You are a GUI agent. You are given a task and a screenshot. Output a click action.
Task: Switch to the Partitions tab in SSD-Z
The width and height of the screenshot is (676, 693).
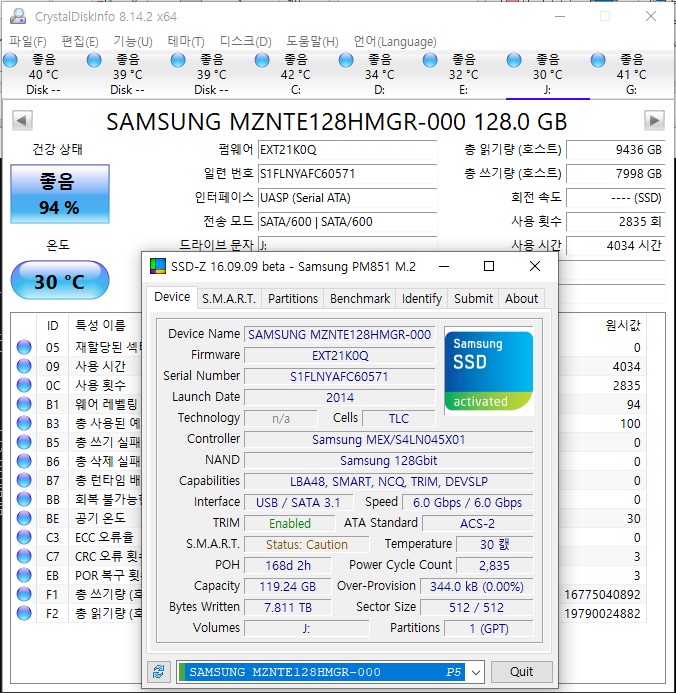point(292,299)
